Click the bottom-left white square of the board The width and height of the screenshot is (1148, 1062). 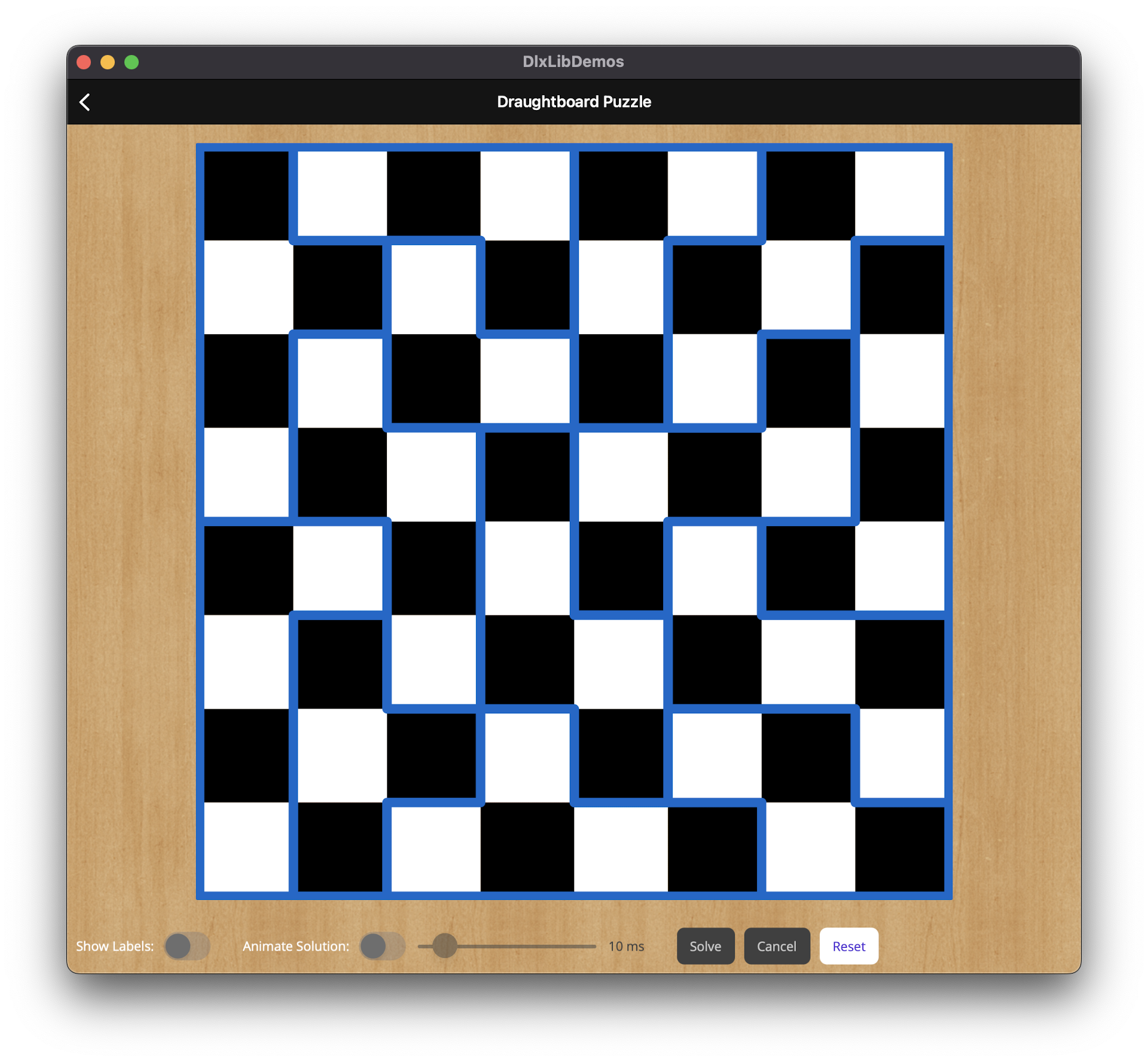[246, 847]
